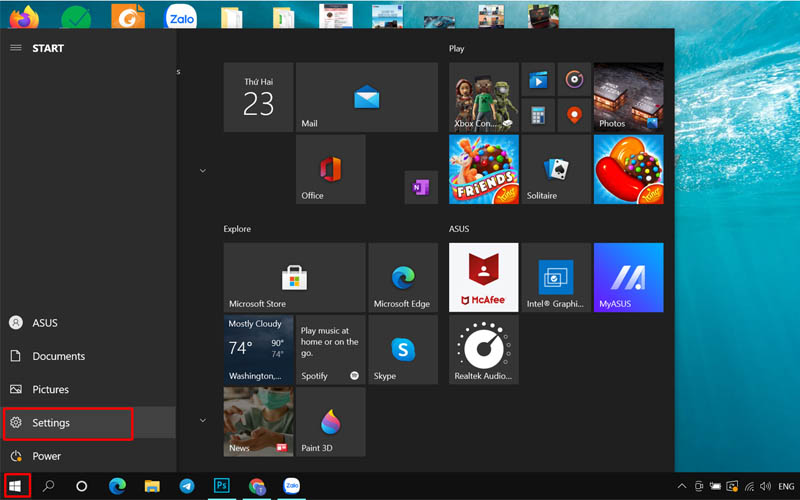The height and width of the screenshot is (500, 800).
Task: Open the Mail tile
Action: click(366, 98)
